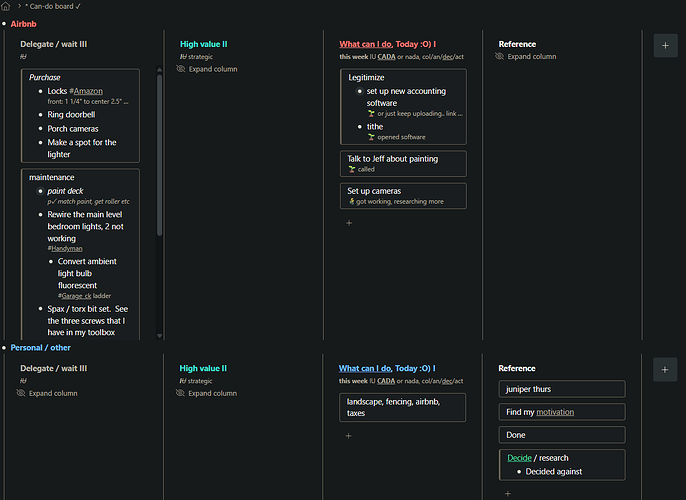This screenshot has height=500, width=686.
Task: Select Airbnb What can I do, Today header
Action: (387, 44)
